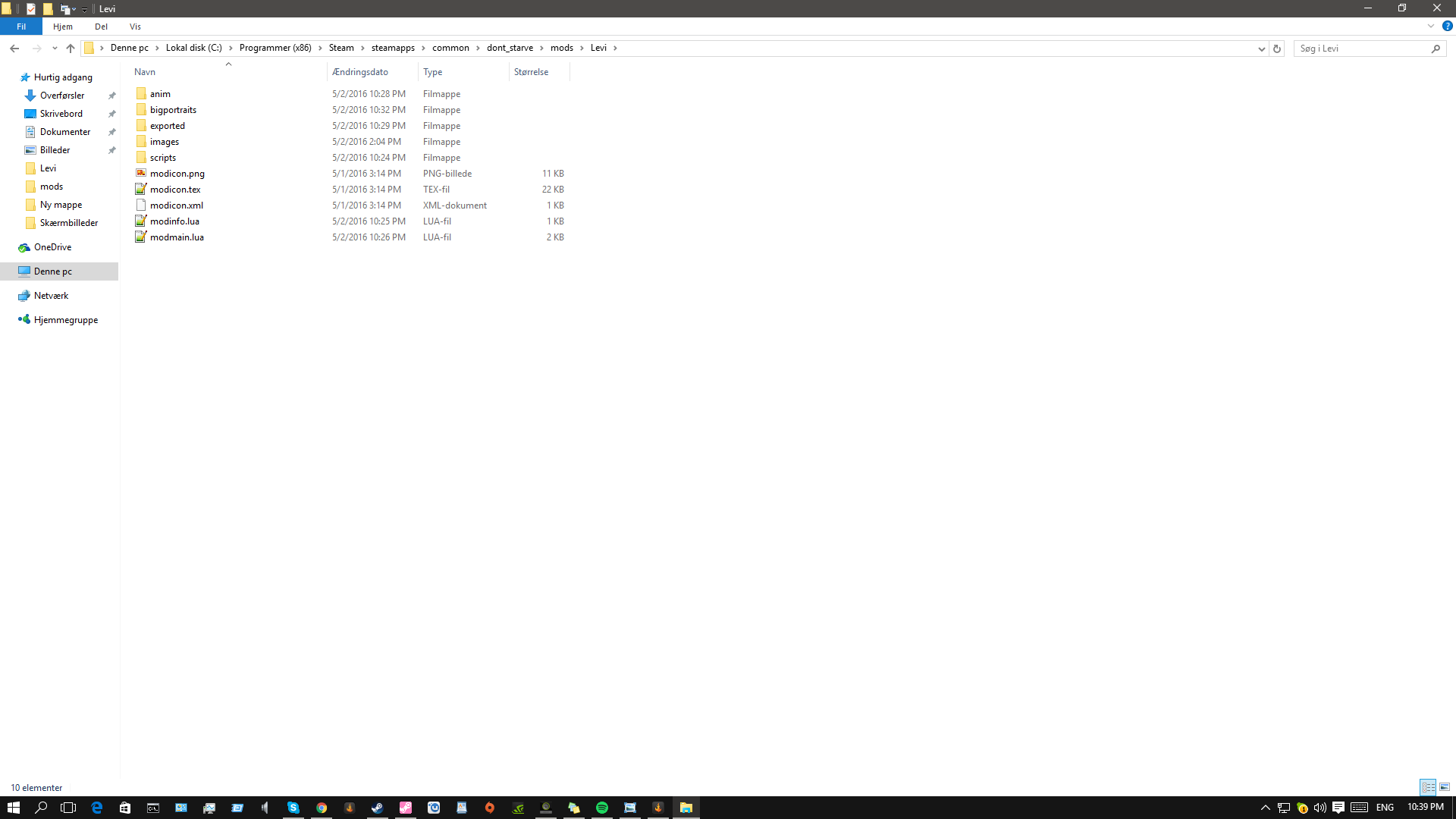
Task: Open the Hjem ribbon tab
Action: point(63,27)
